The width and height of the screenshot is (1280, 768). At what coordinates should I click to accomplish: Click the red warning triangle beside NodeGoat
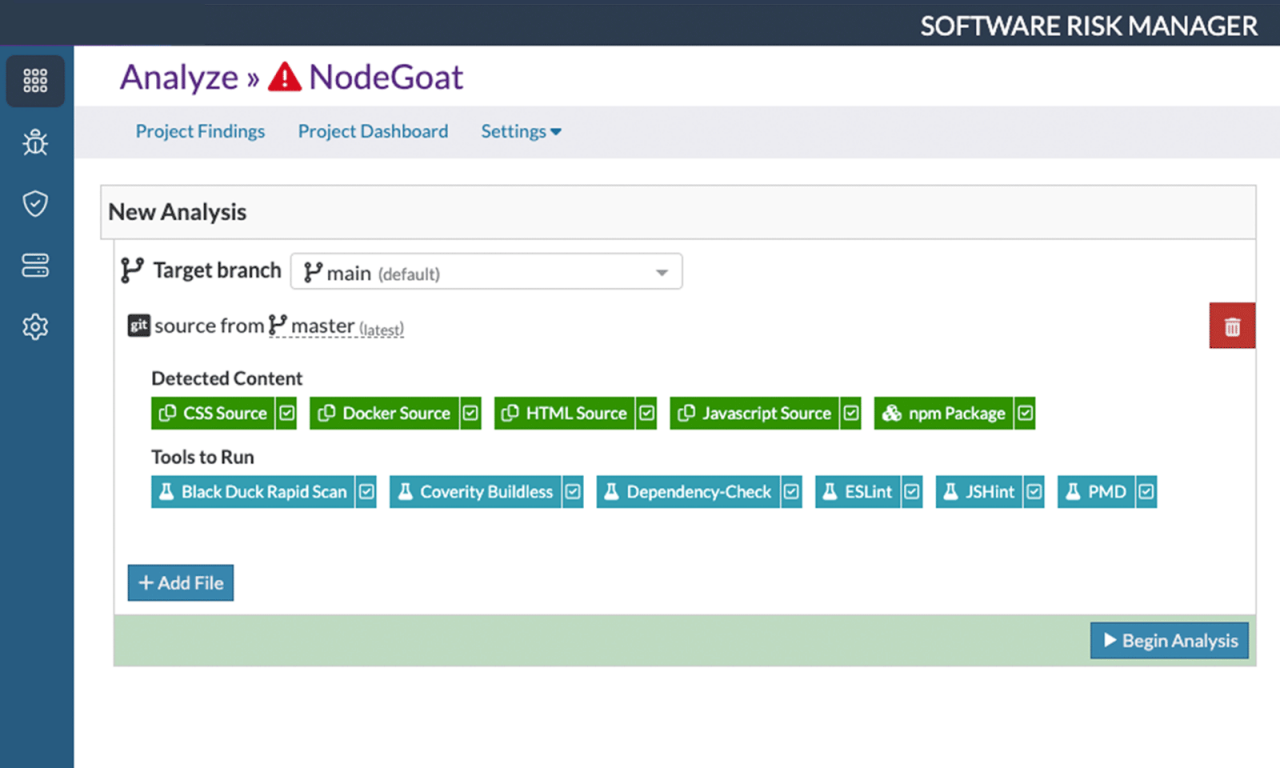tap(285, 77)
